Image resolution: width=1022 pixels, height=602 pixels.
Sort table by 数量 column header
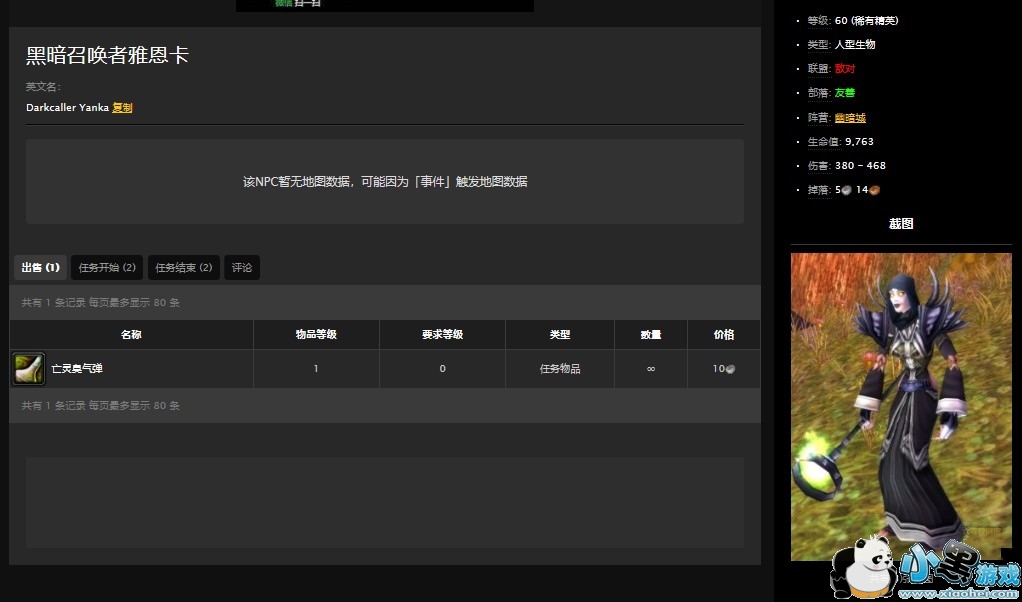[x=650, y=335]
